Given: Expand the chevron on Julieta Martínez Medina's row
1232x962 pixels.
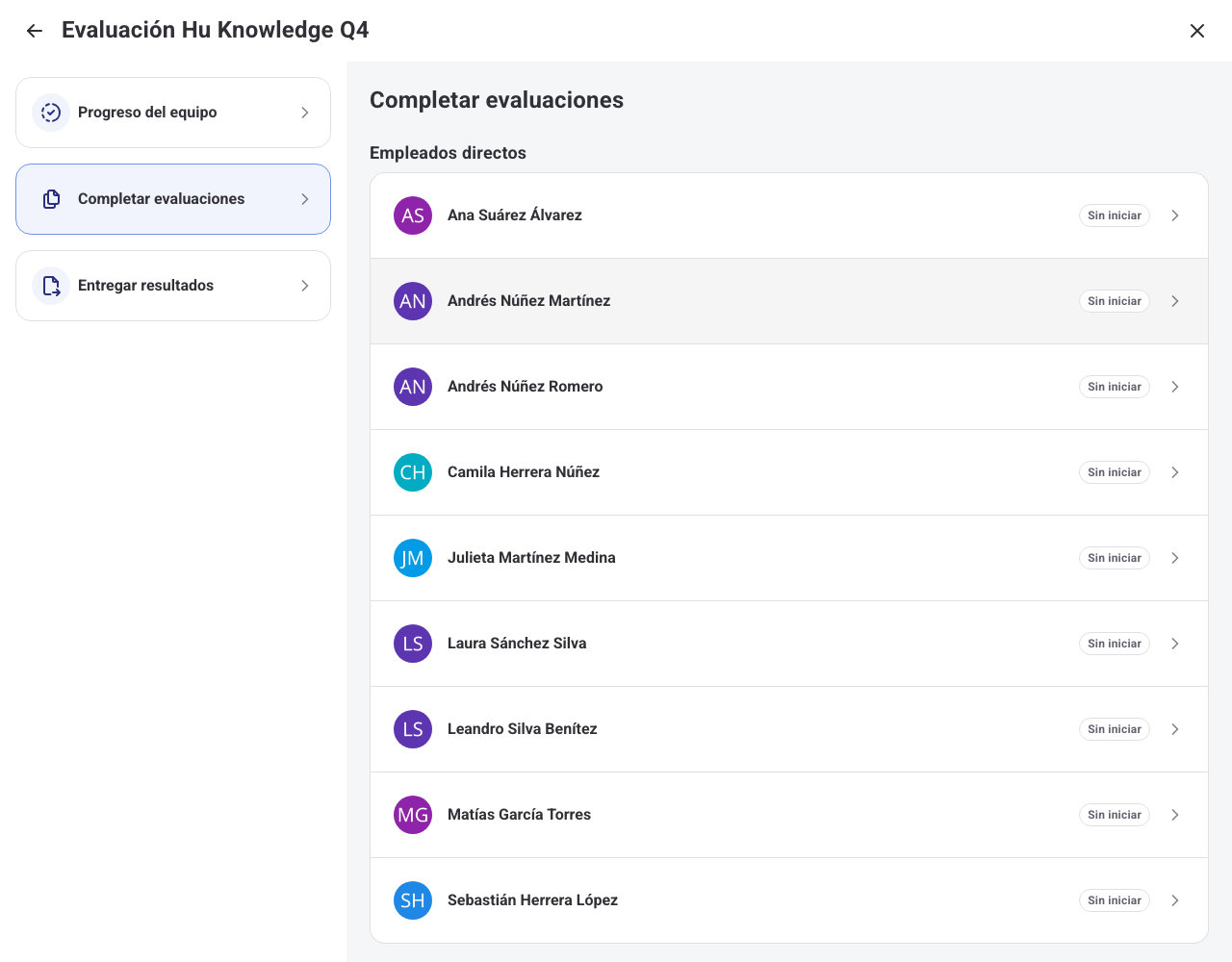Looking at the screenshot, I should (1175, 558).
